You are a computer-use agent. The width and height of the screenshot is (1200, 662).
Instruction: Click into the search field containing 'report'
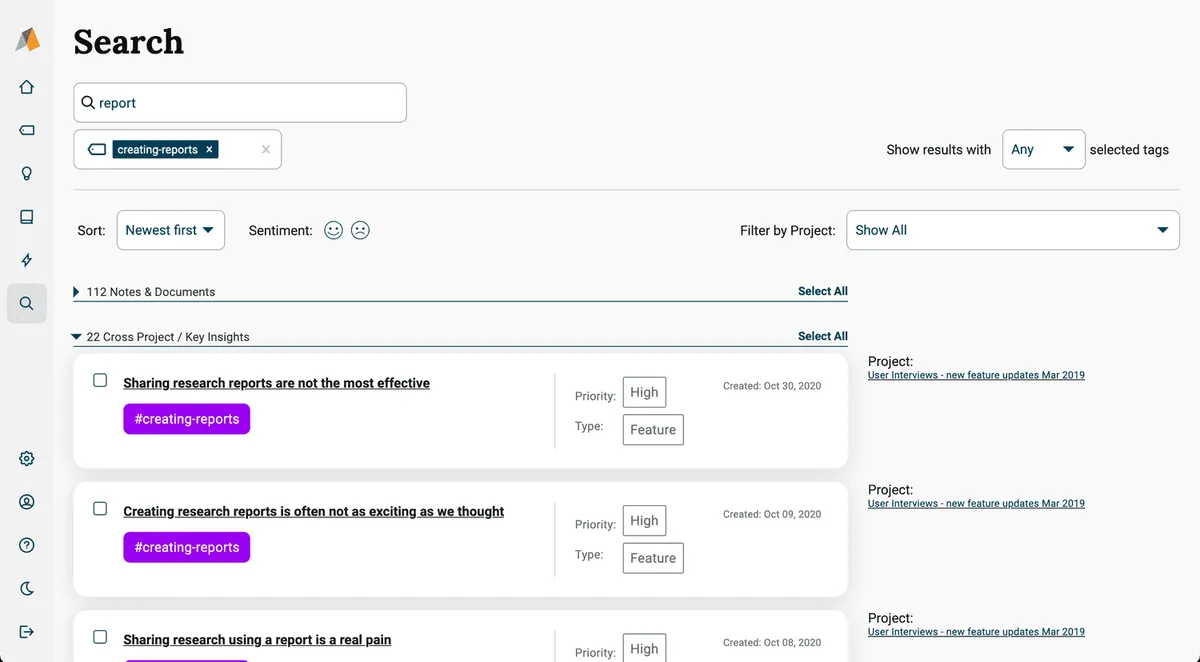tap(240, 103)
